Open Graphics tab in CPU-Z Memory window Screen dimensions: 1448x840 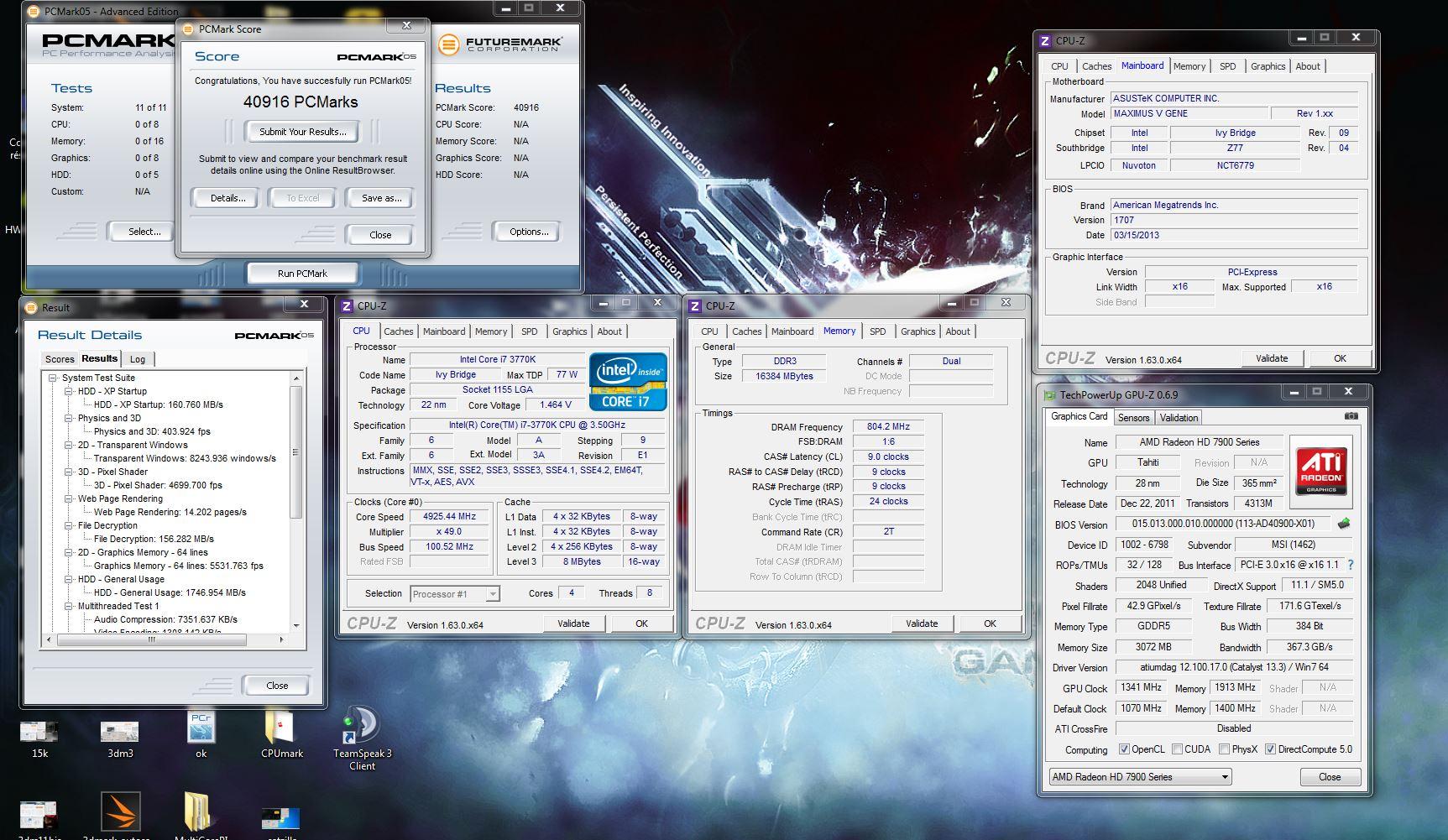click(917, 331)
